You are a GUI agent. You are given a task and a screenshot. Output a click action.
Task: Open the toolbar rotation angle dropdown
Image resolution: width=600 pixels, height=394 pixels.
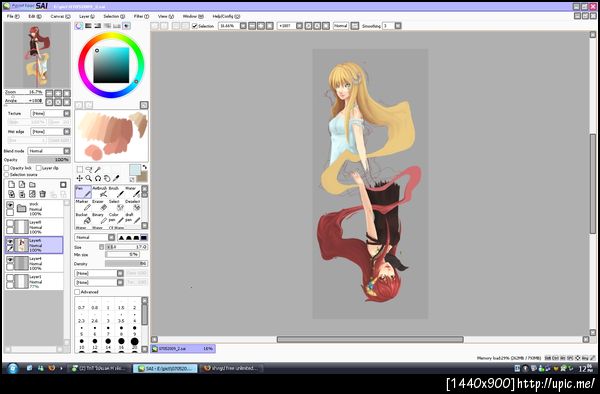299,26
